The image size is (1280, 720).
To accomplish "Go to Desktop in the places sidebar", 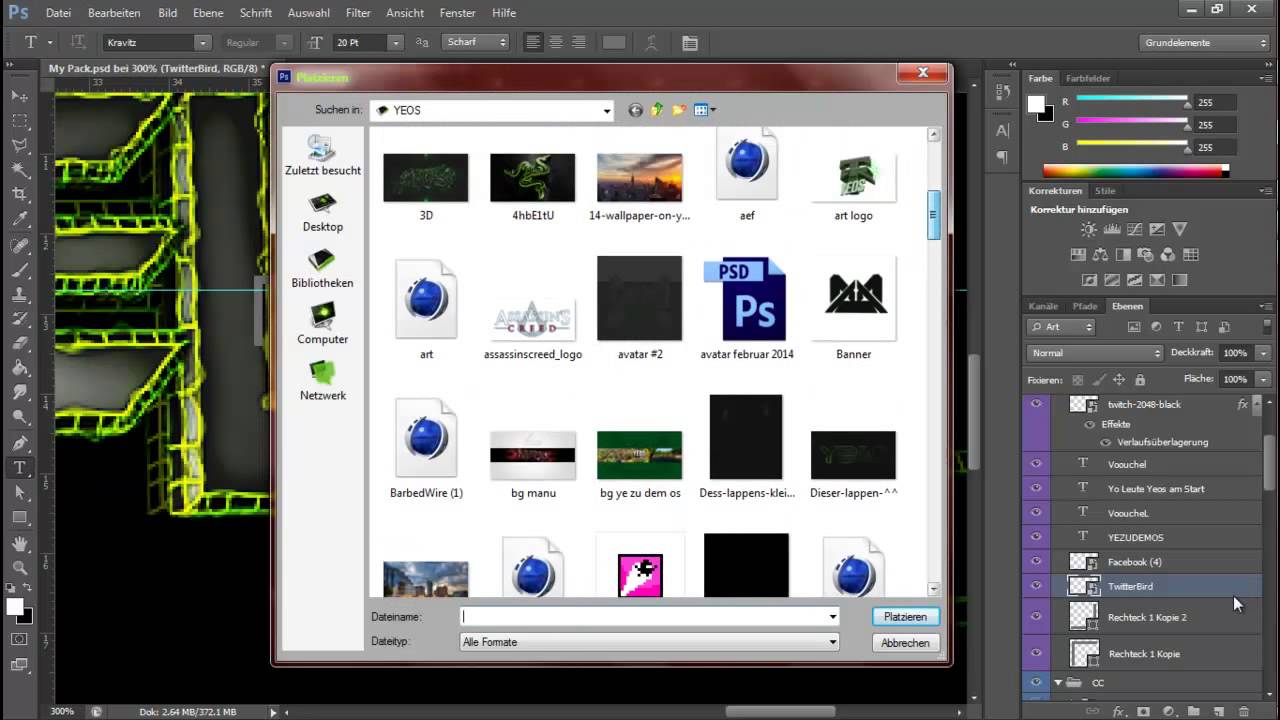I will [322, 213].
